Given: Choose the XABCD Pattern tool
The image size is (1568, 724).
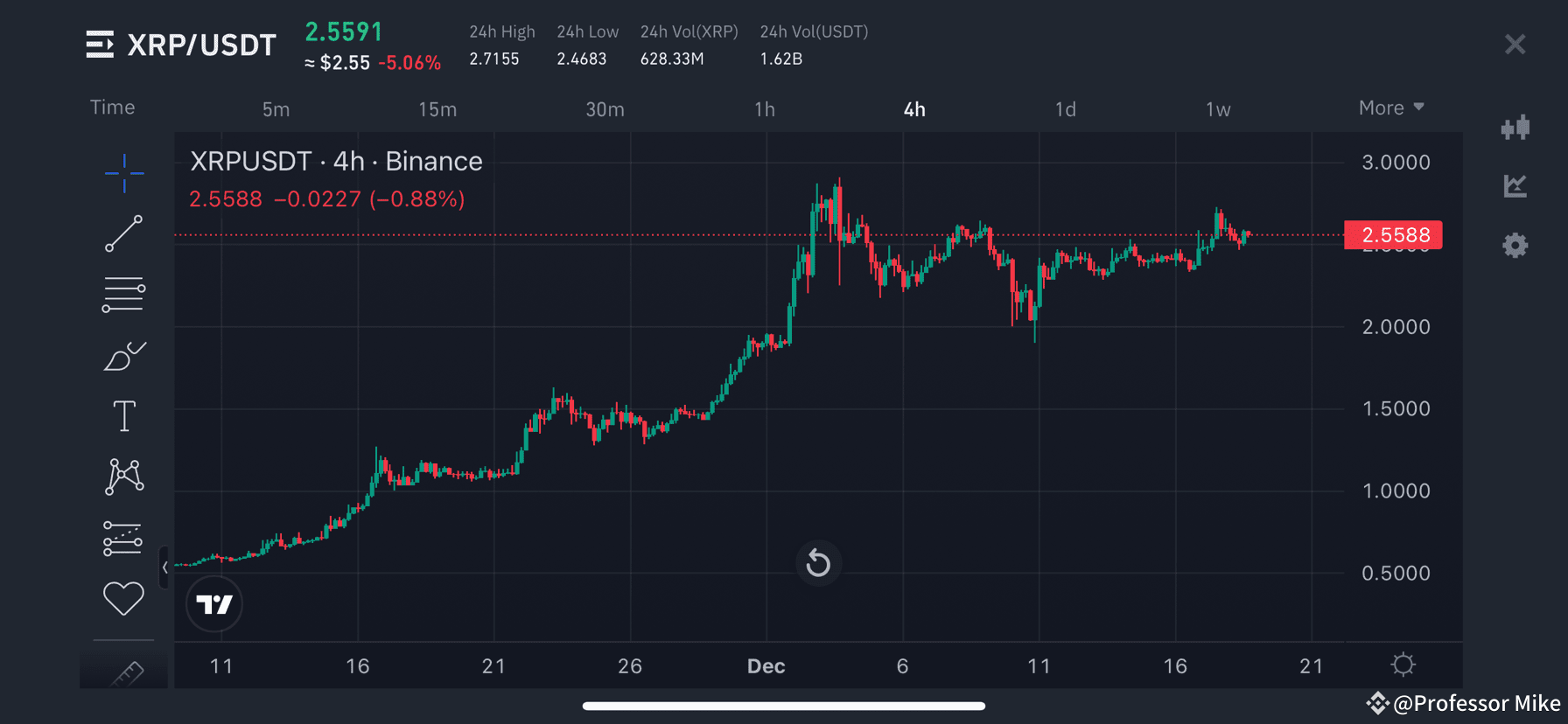Looking at the screenshot, I should (x=123, y=477).
